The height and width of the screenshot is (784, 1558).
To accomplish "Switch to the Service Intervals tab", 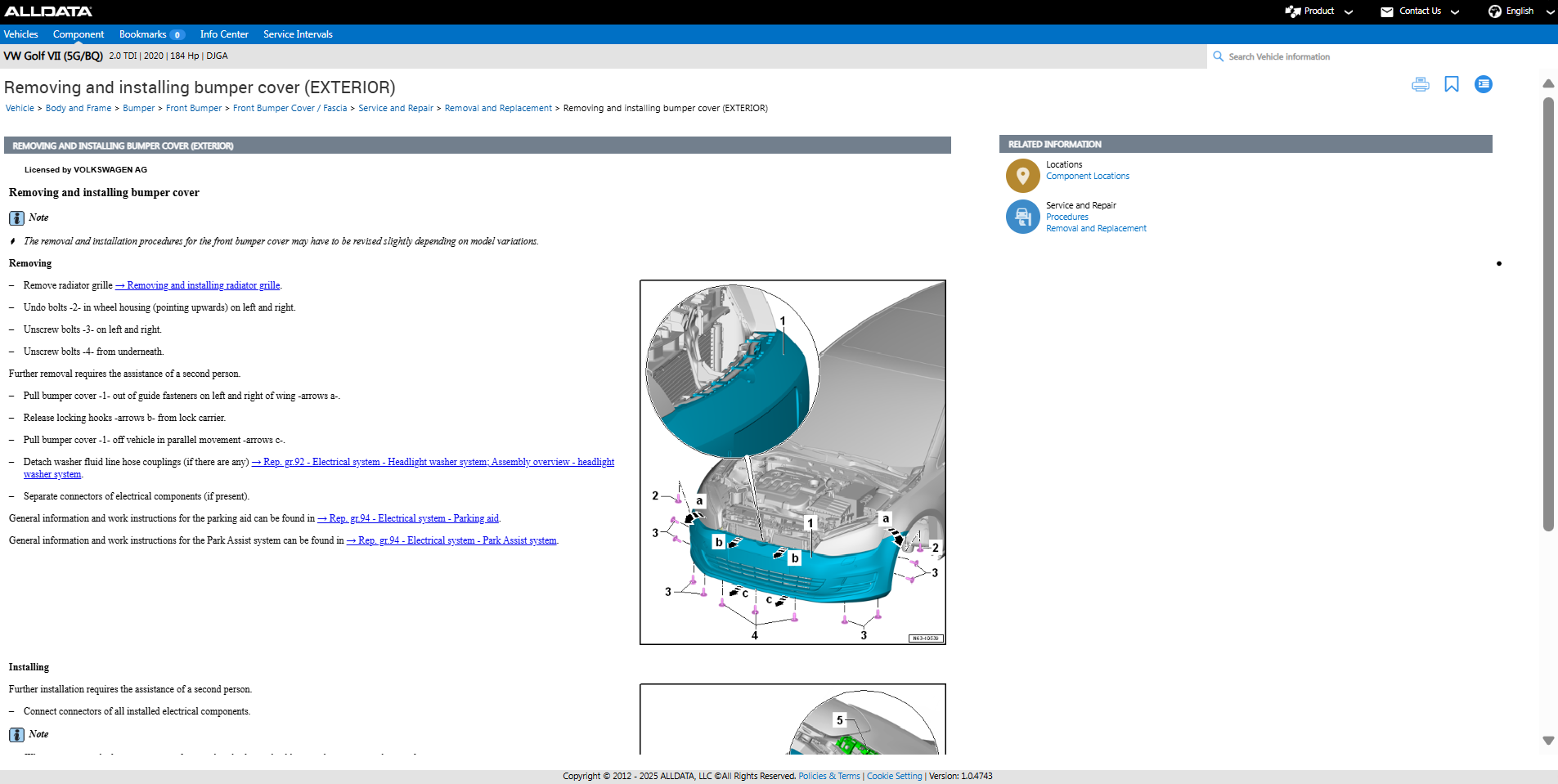I will (298, 34).
